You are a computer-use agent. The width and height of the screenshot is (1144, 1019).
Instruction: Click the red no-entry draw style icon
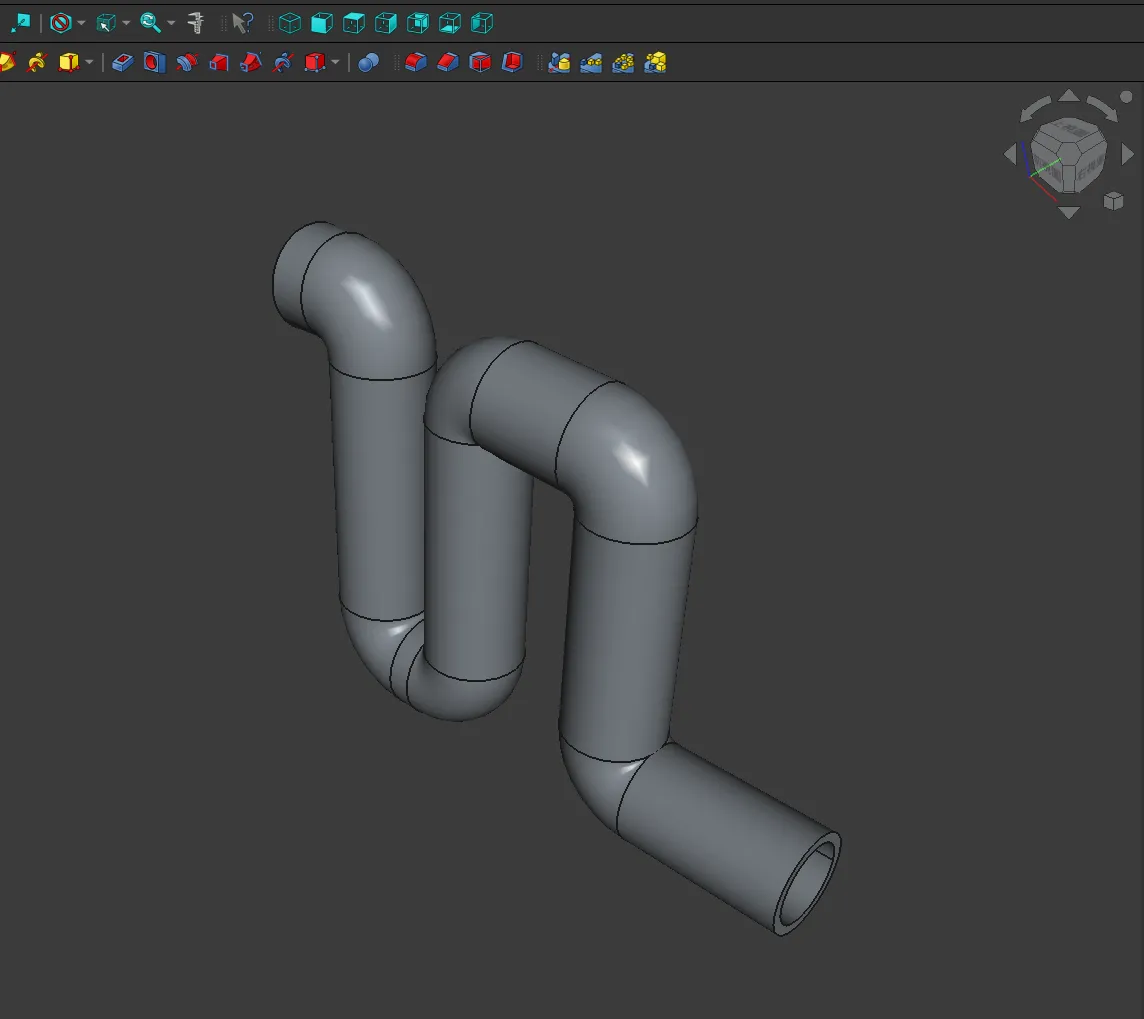[x=61, y=22]
